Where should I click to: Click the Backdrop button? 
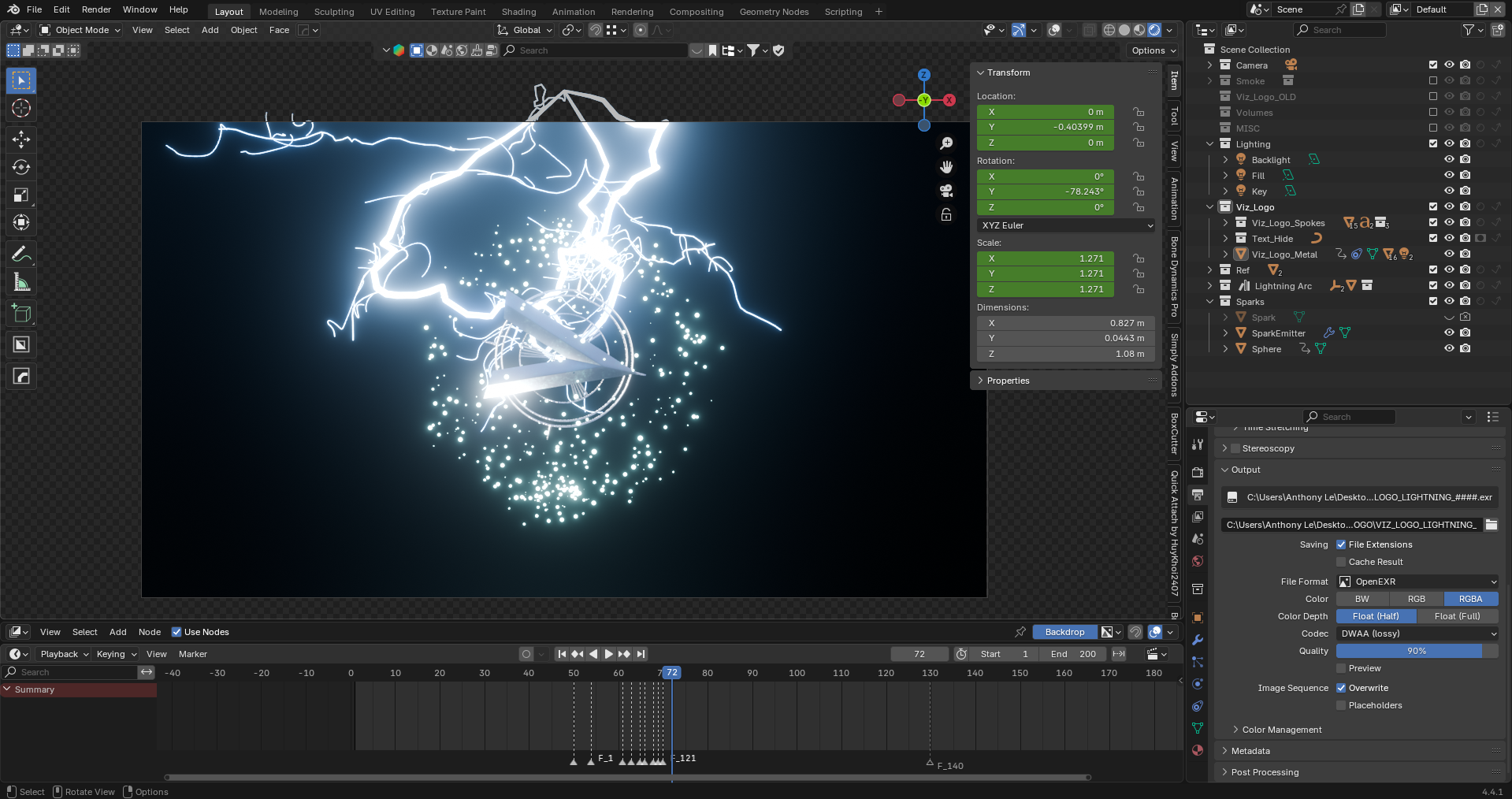[1064, 632]
